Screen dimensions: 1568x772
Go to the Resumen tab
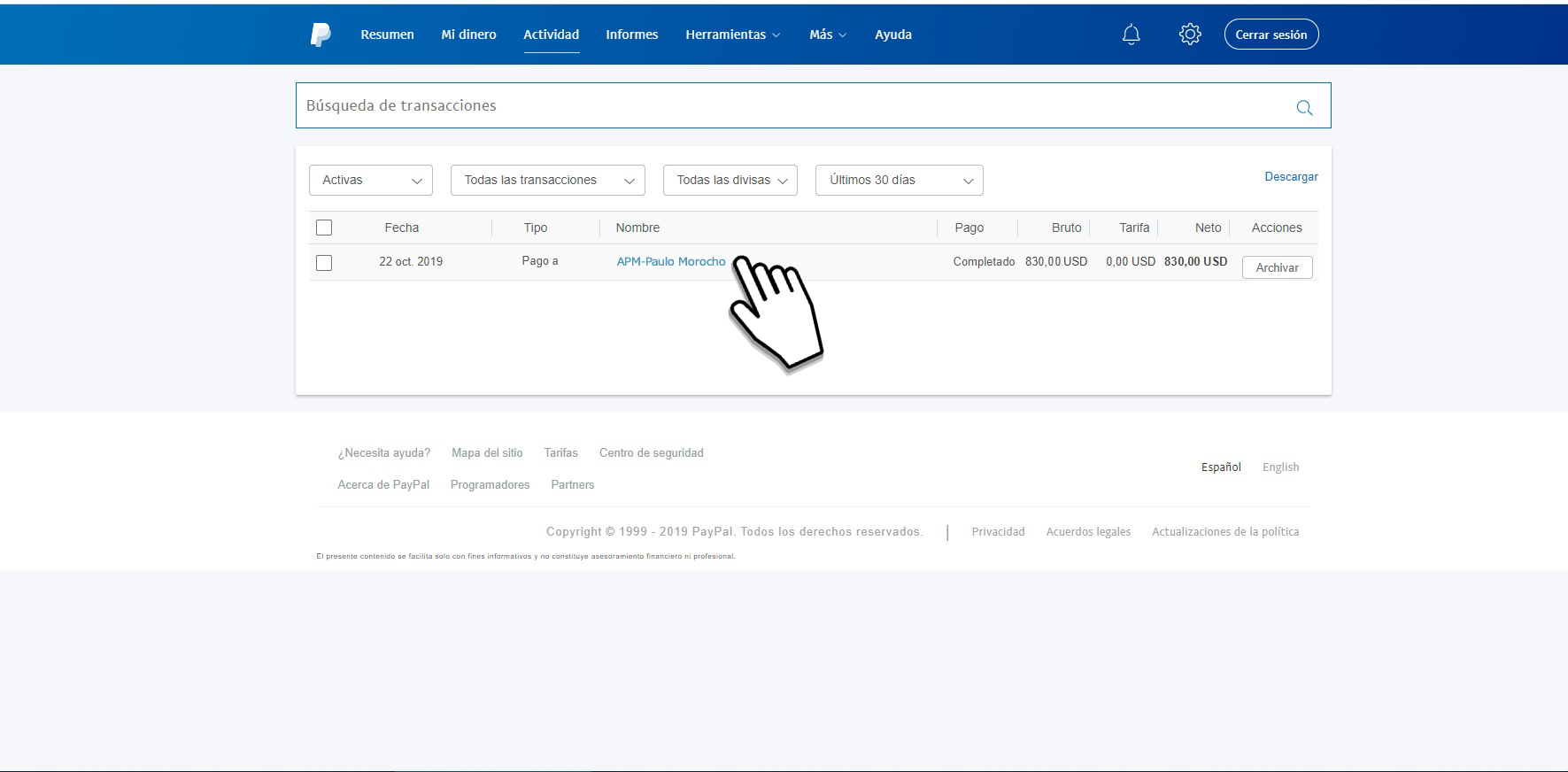click(387, 35)
